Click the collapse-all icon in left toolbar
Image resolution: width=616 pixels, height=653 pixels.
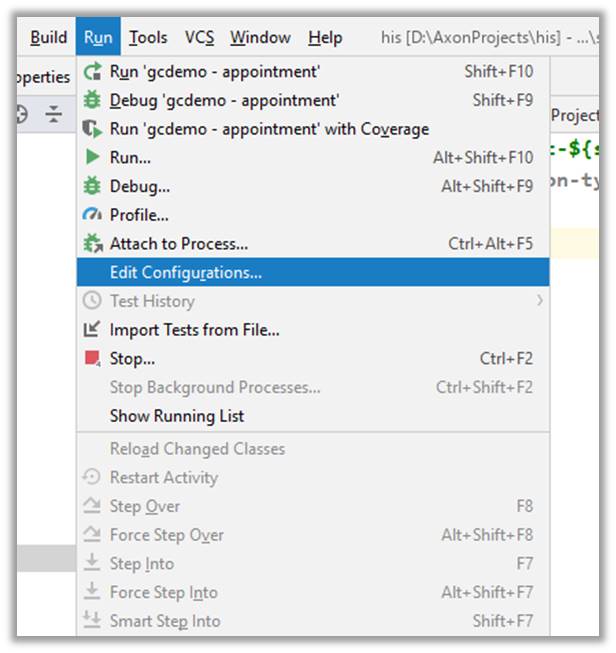tap(54, 115)
